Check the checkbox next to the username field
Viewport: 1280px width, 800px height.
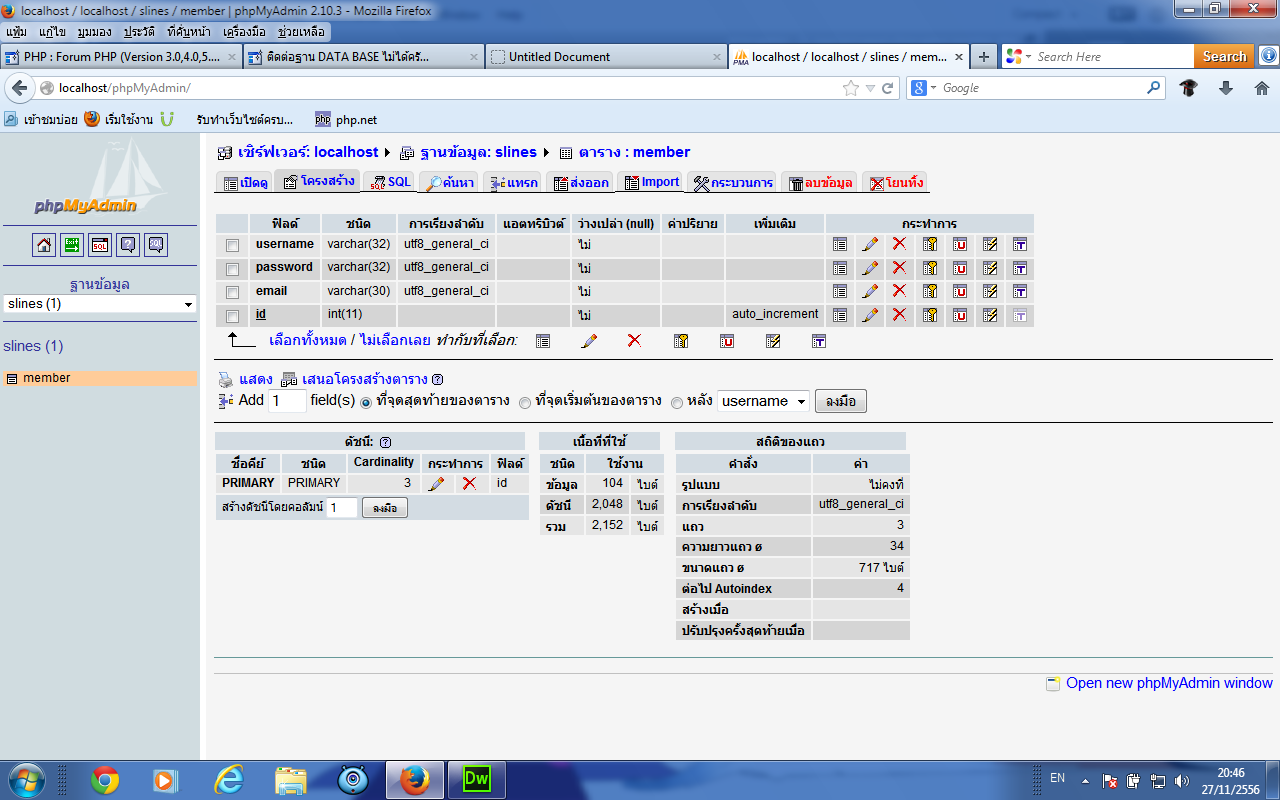tap(232, 244)
